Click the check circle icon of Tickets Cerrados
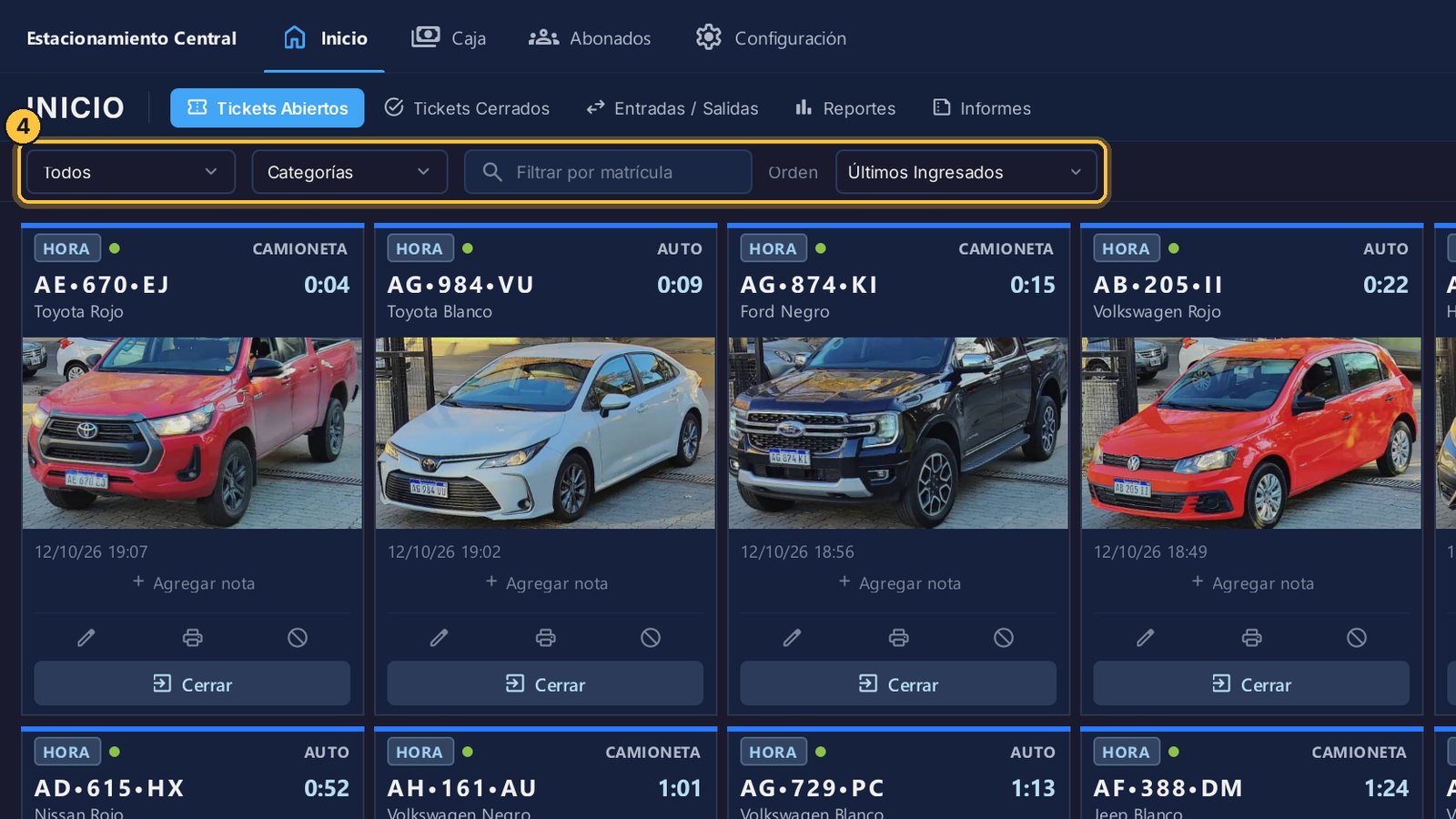Screen dimensions: 1456x819 (393, 107)
